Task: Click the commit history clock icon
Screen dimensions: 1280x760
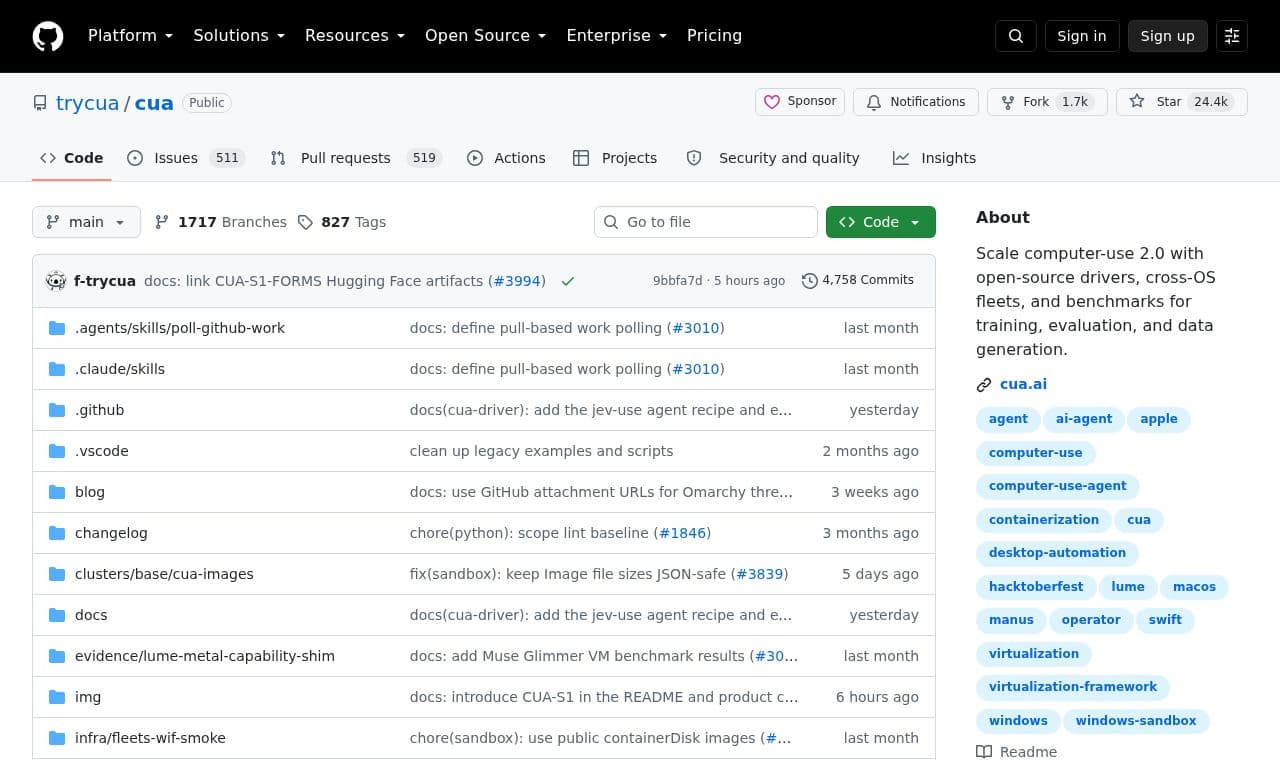Action: click(810, 281)
